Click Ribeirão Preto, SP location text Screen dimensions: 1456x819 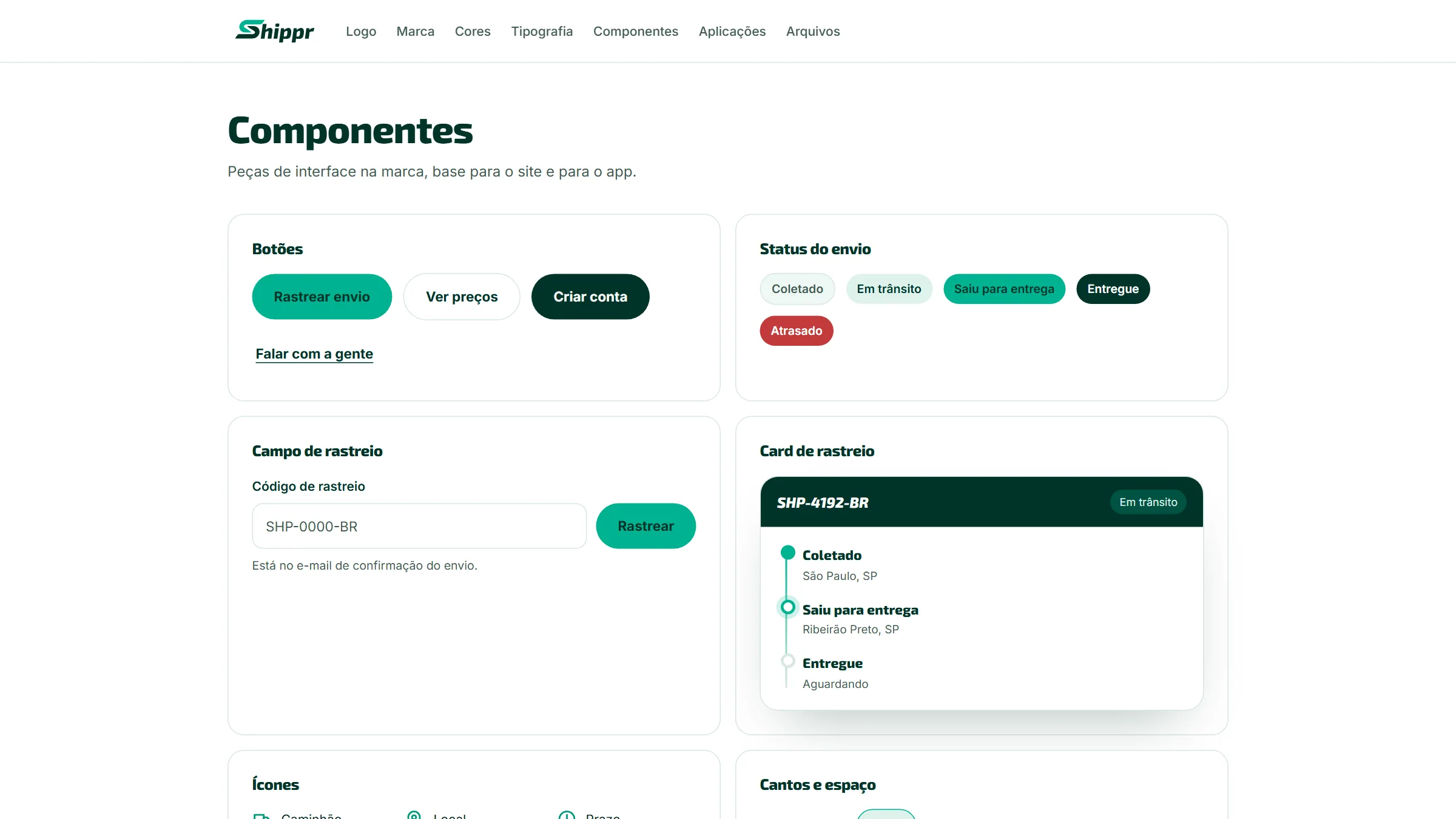coord(851,629)
